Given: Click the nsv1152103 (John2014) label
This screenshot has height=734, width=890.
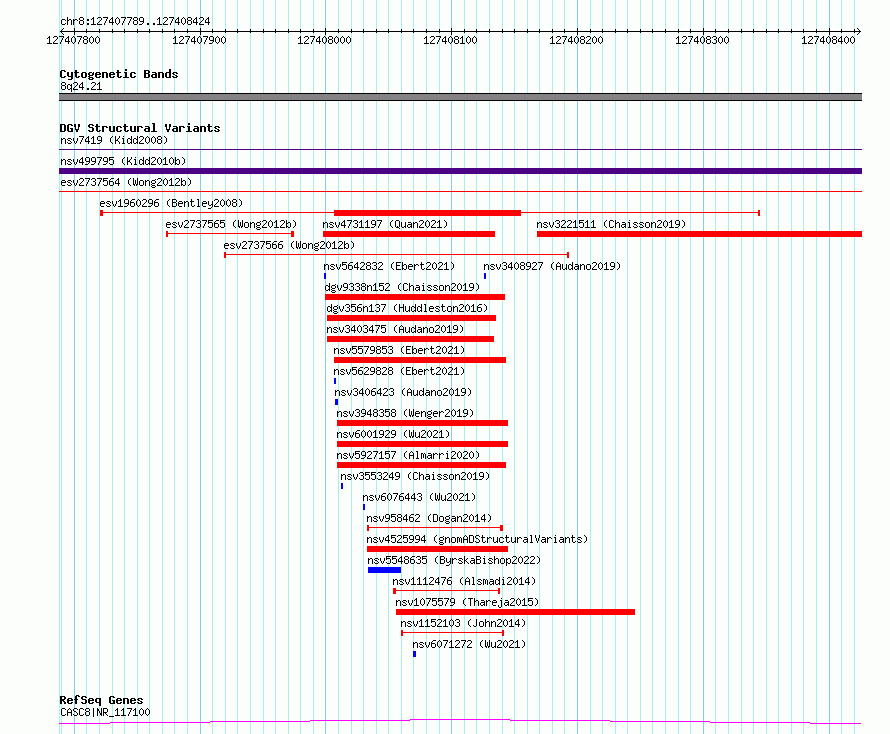Looking at the screenshot, I should point(463,623).
